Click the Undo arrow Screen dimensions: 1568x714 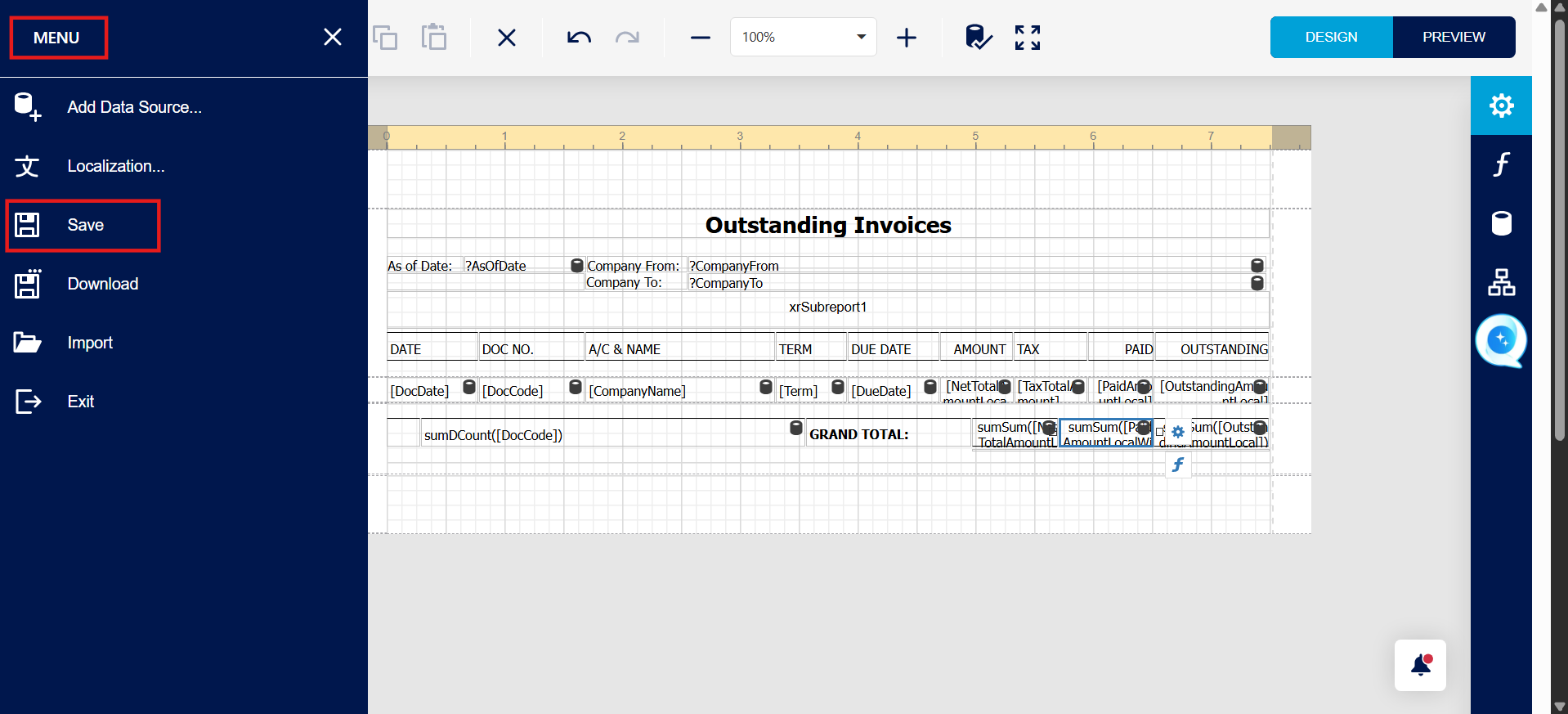[579, 38]
